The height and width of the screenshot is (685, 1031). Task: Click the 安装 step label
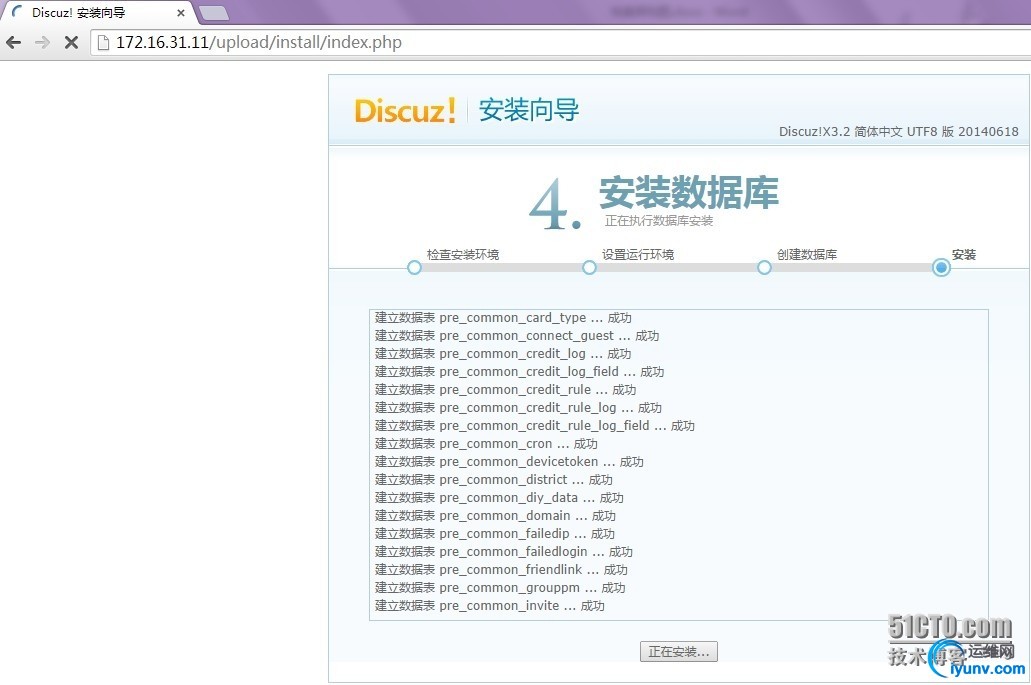pos(964,254)
